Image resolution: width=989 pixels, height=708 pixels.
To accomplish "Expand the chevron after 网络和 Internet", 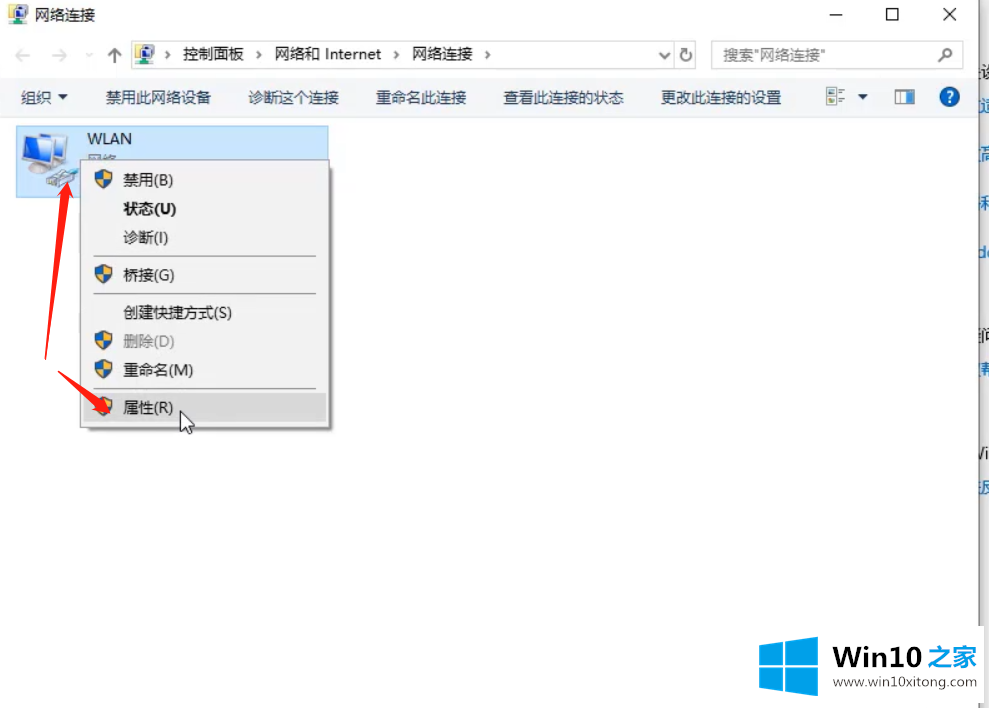I will coord(396,55).
